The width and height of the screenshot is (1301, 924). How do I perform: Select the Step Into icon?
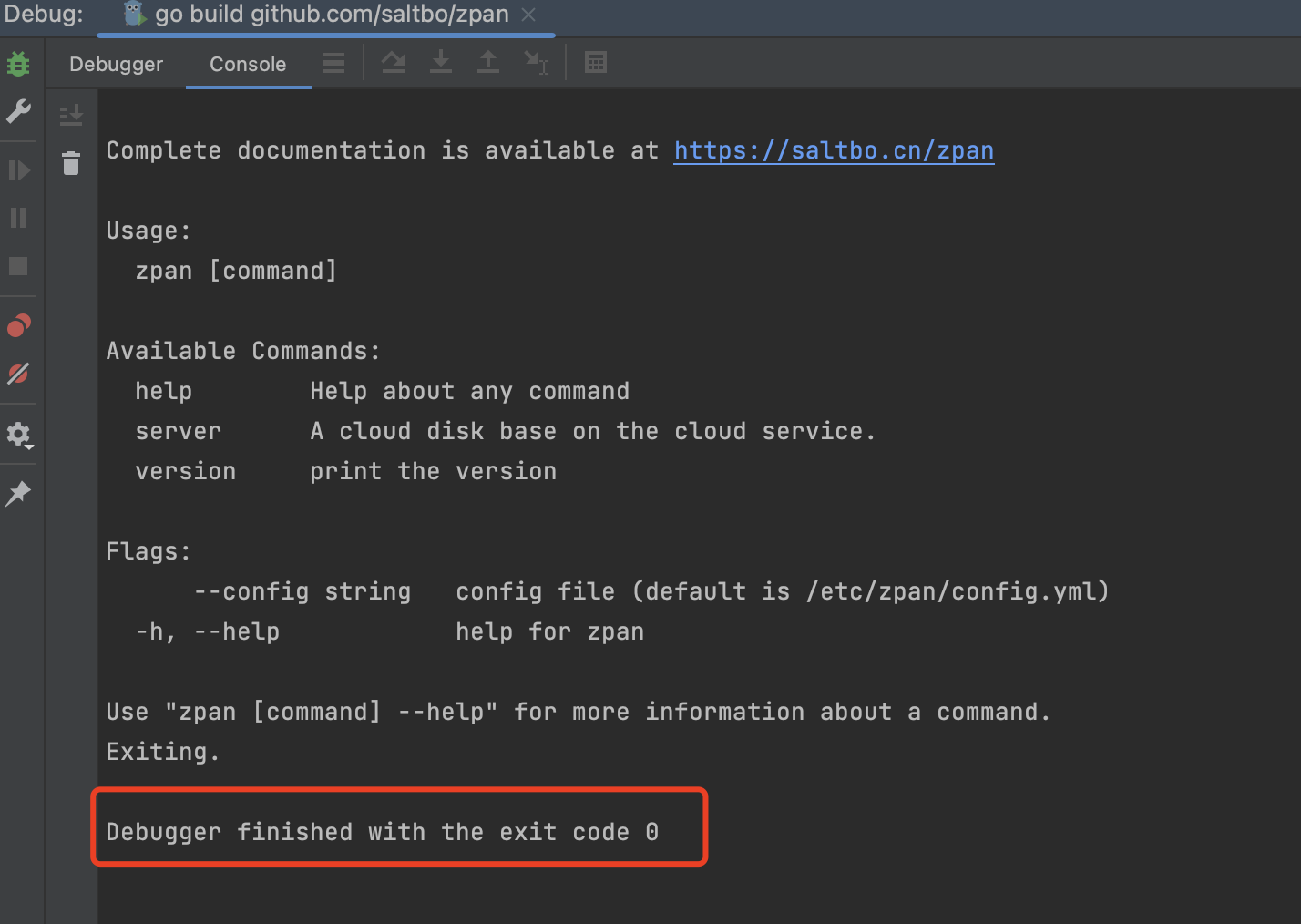[440, 62]
